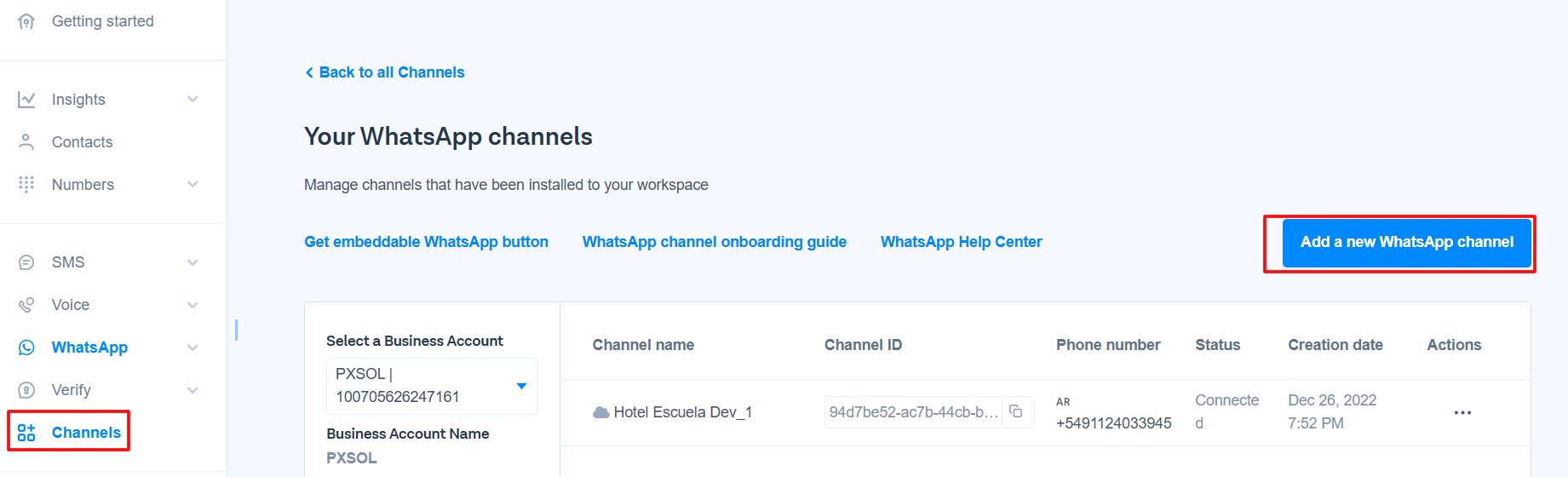Screen dimensions: 1568x477
Task: Click the Getting started home icon
Action: click(26, 21)
